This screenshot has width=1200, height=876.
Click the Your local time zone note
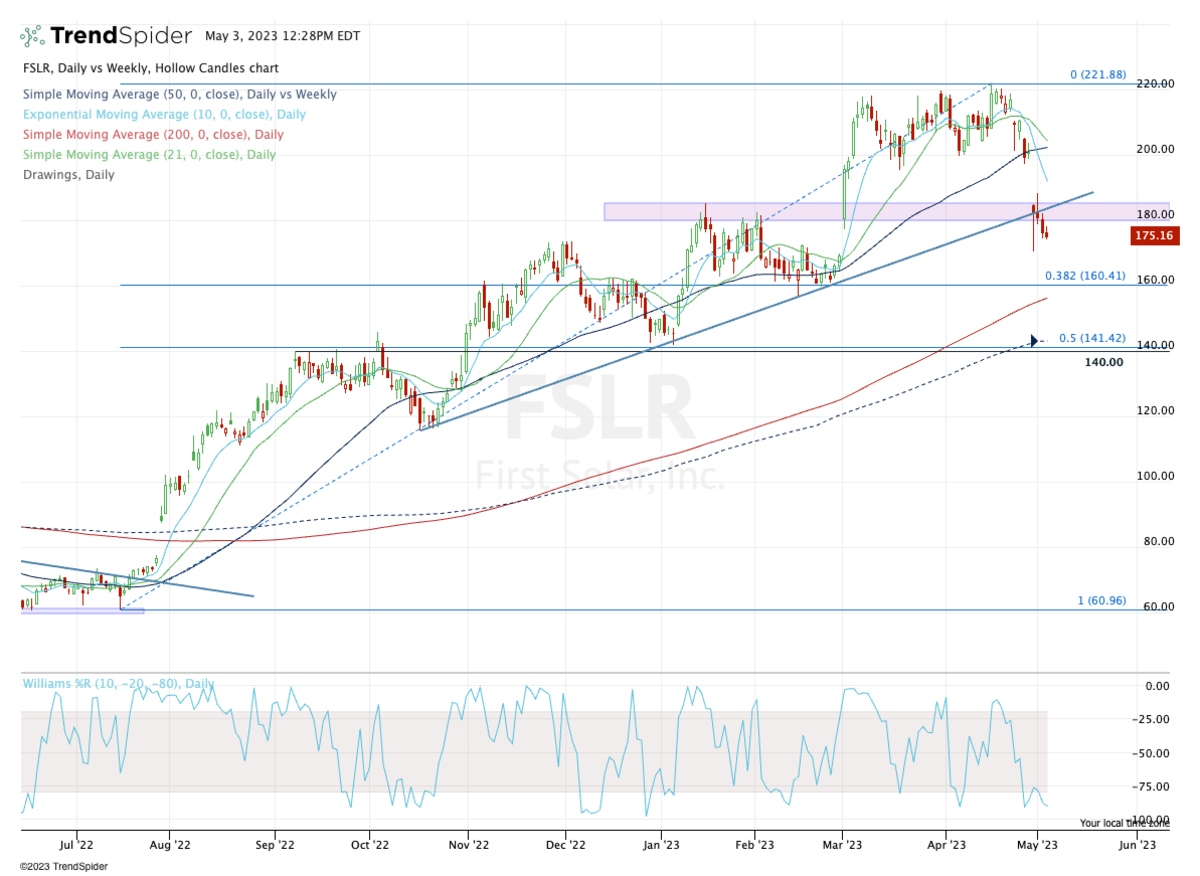pos(1124,823)
